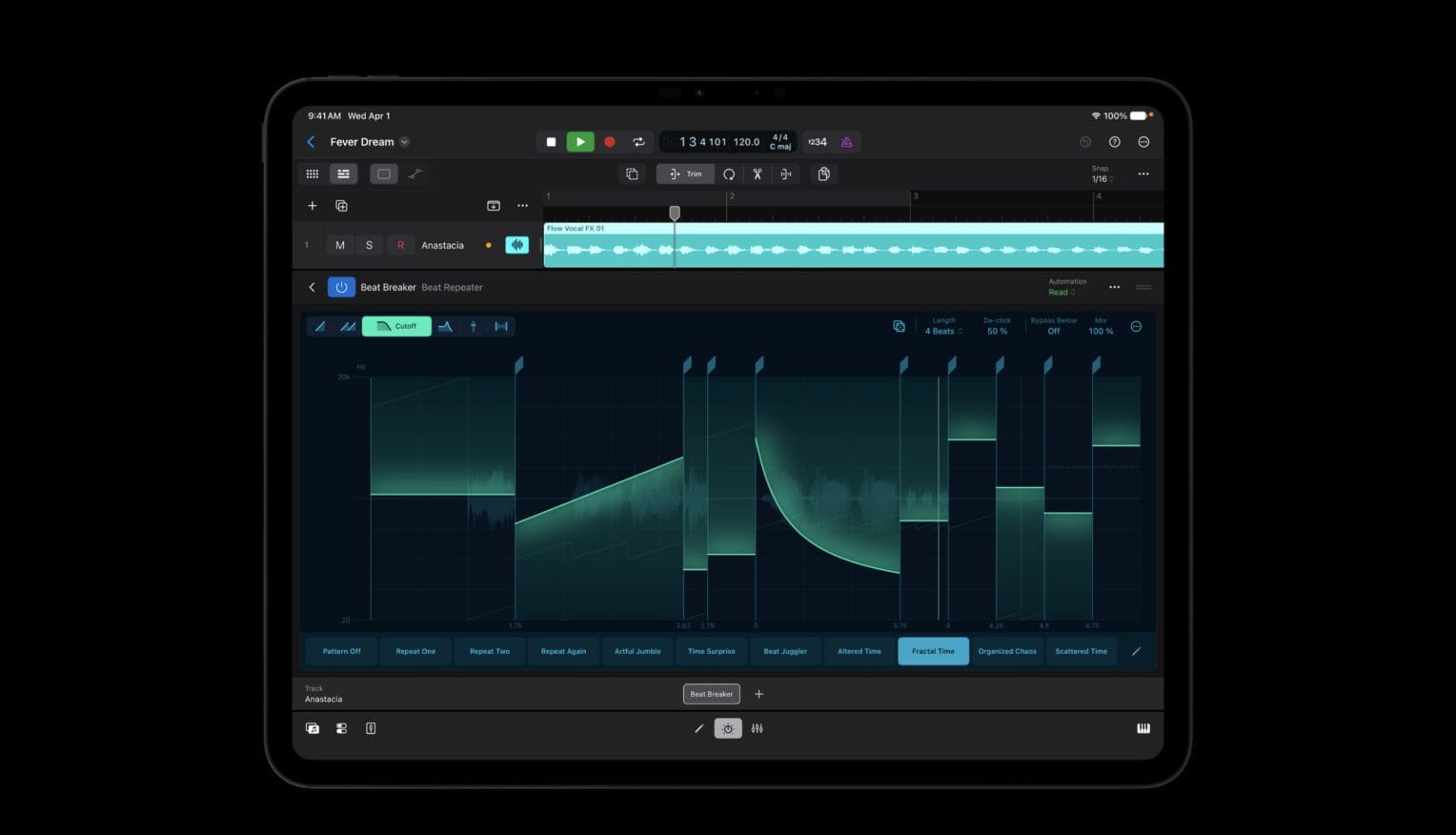Open the help question mark icon
Viewport: 1456px width, 835px height.
pos(1115,142)
